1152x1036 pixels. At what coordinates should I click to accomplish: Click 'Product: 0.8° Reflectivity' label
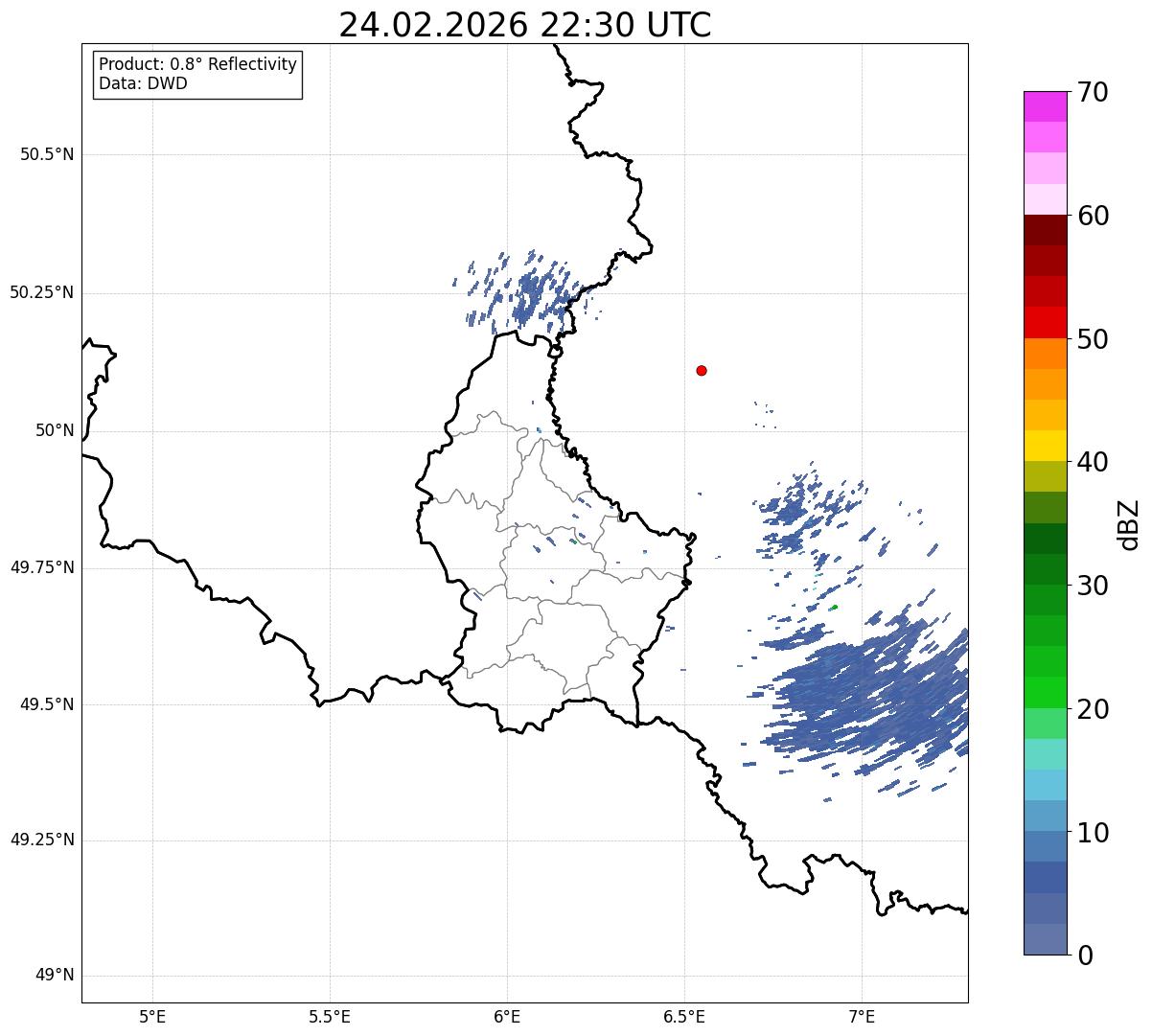pyautogui.click(x=198, y=64)
